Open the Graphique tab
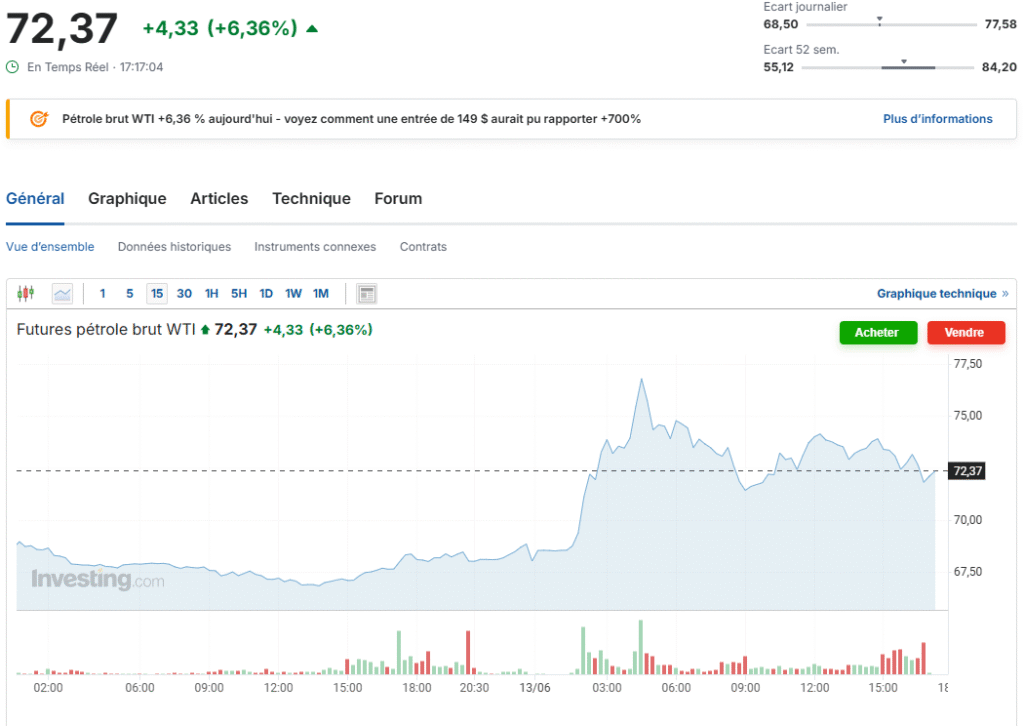Viewport: 1024px width, 726px height. coord(127,198)
